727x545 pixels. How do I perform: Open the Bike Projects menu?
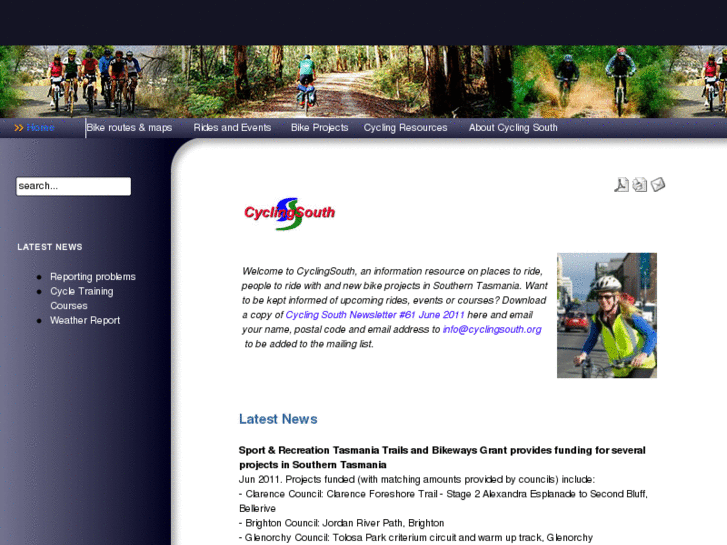(x=319, y=128)
